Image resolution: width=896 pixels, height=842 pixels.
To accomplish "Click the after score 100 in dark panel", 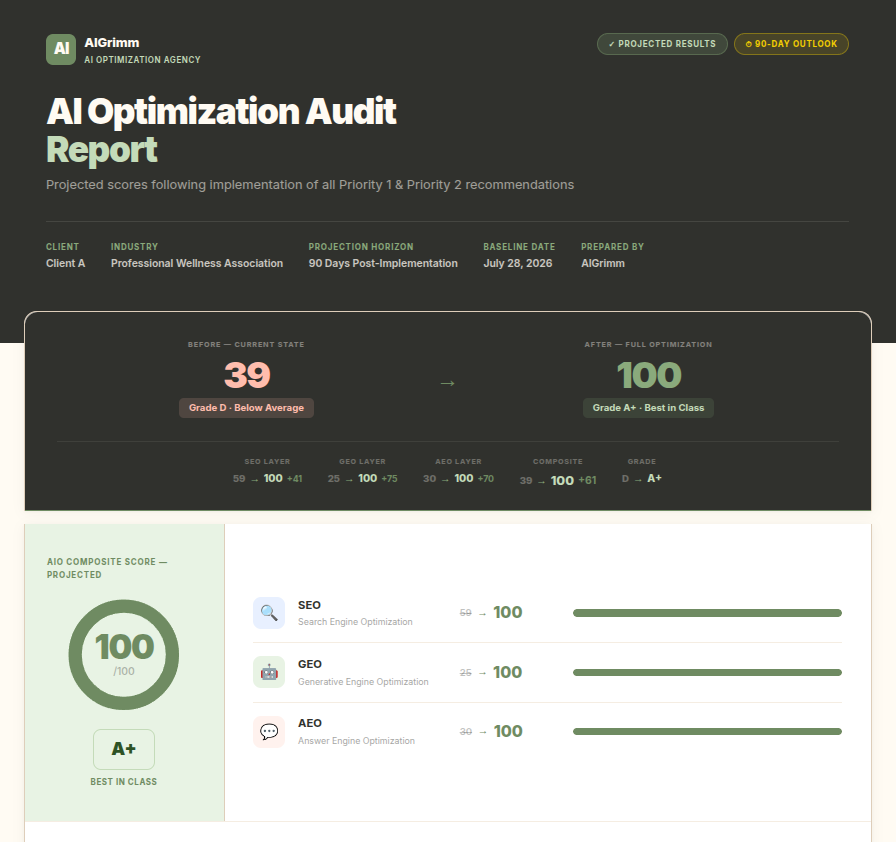I will 649,375.
